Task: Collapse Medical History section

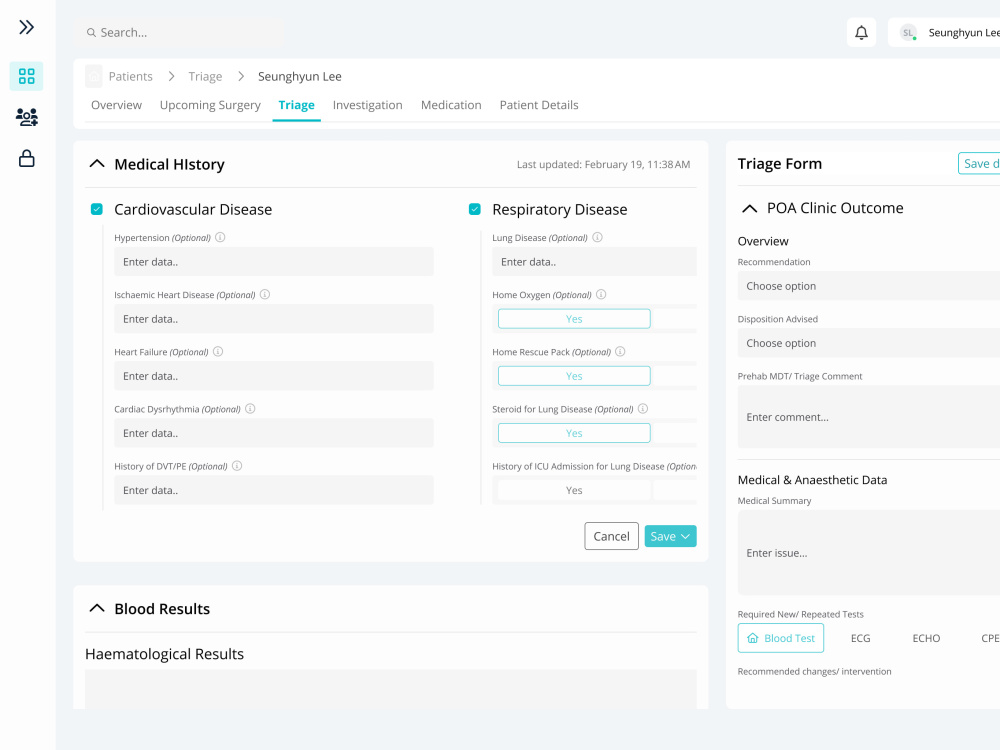Action: (x=97, y=164)
